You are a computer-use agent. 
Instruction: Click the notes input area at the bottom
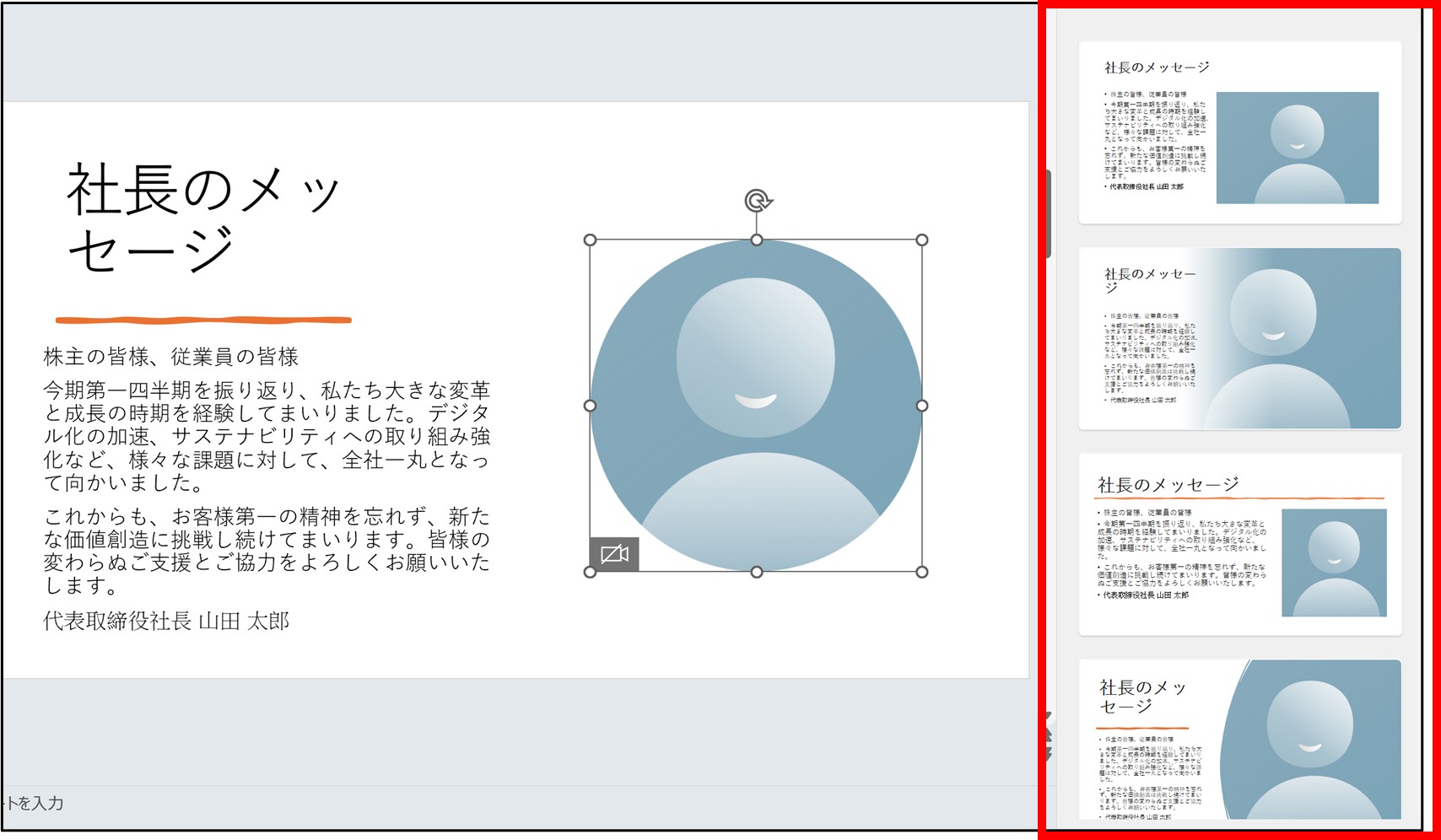click(515, 803)
